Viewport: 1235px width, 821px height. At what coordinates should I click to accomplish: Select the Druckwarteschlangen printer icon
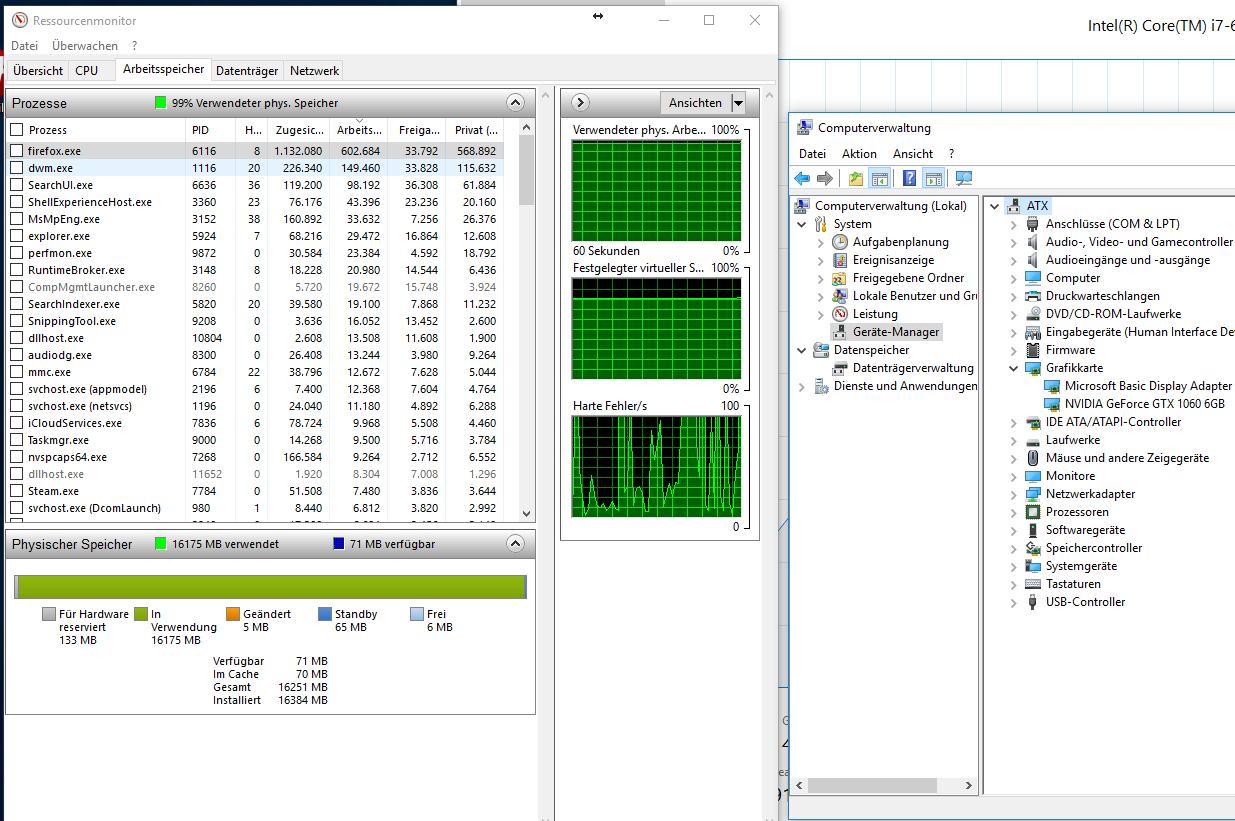(1033, 296)
